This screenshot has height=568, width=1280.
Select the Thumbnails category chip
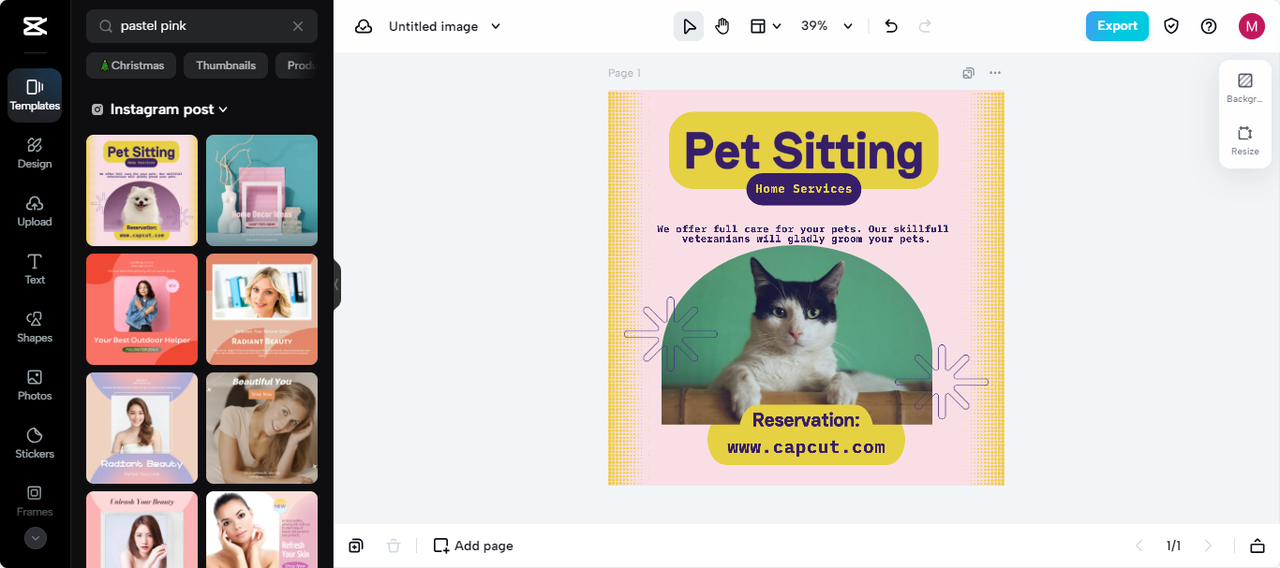pos(226,66)
